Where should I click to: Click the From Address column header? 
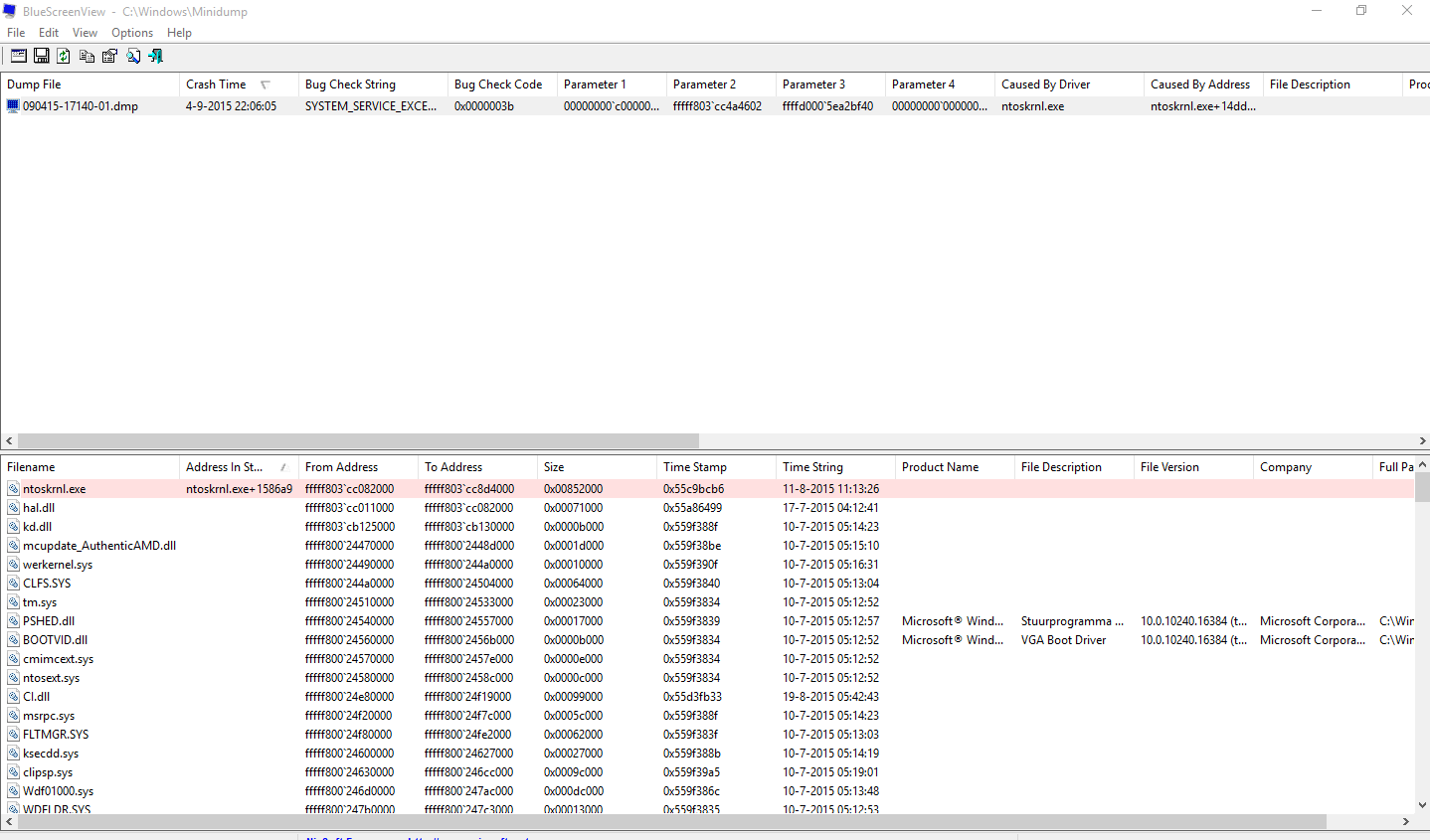click(x=358, y=467)
